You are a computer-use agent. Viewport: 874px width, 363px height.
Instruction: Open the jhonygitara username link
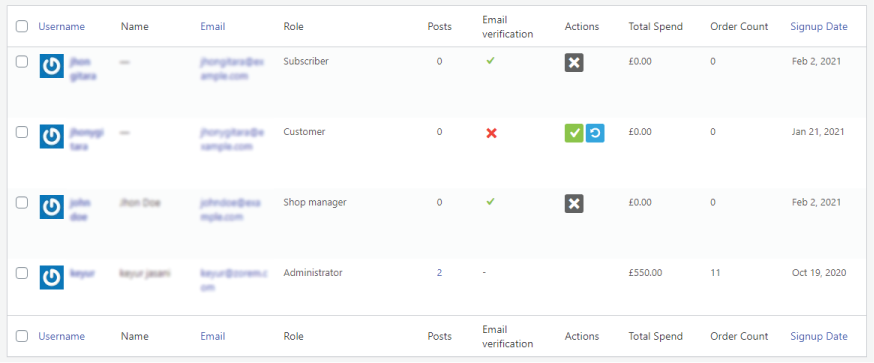click(86, 139)
